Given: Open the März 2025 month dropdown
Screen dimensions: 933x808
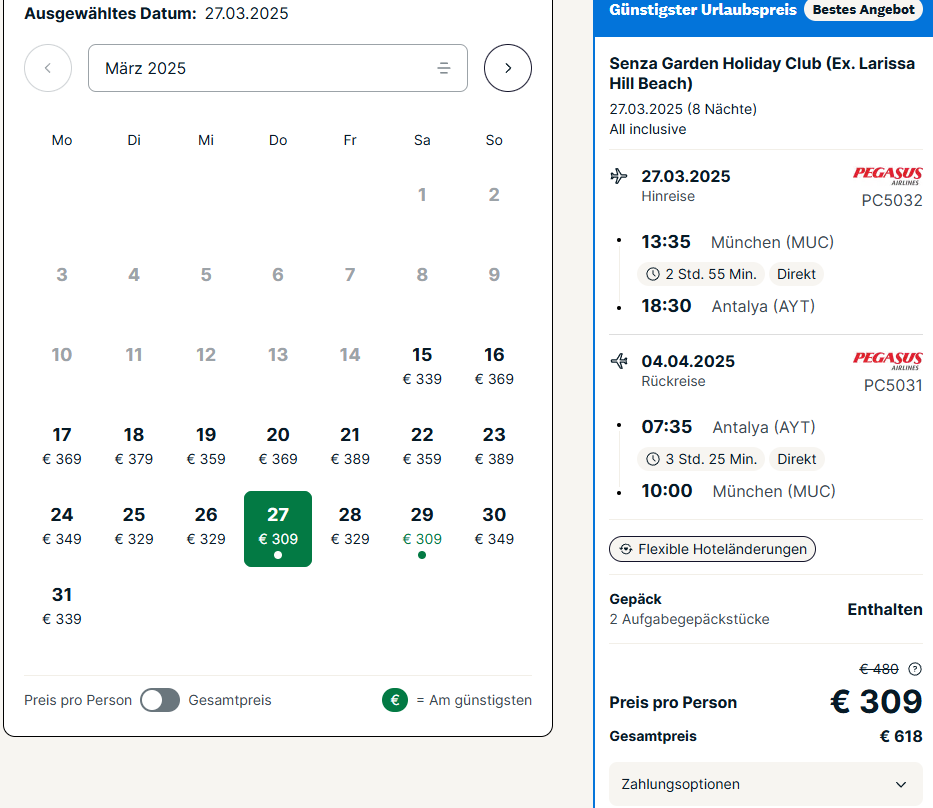Looking at the screenshot, I should [x=278, y=68].
